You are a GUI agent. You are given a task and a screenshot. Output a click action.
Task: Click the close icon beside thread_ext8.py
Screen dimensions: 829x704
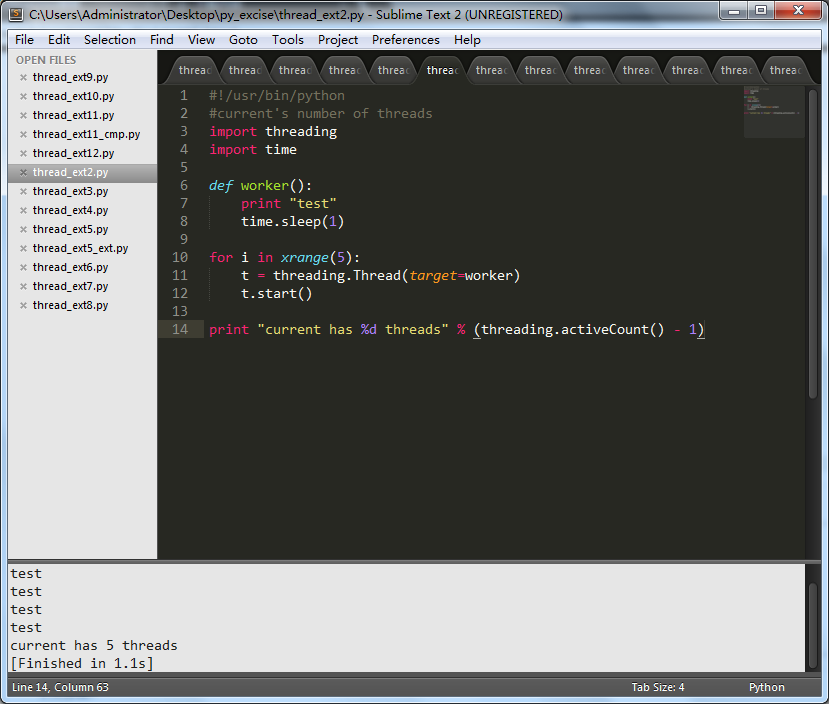point(23,306)
